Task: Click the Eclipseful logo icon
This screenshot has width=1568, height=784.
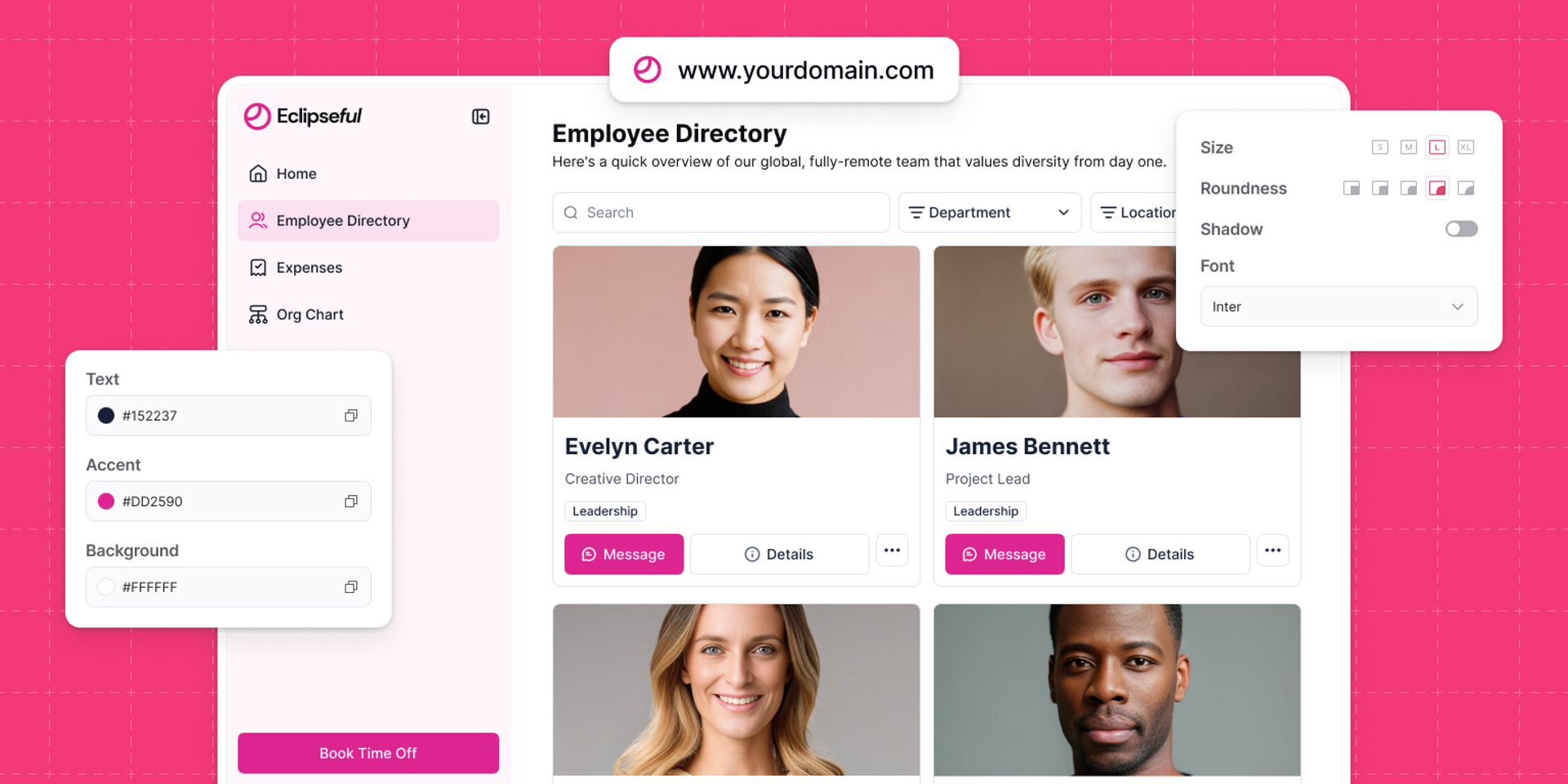Action: 257,116
